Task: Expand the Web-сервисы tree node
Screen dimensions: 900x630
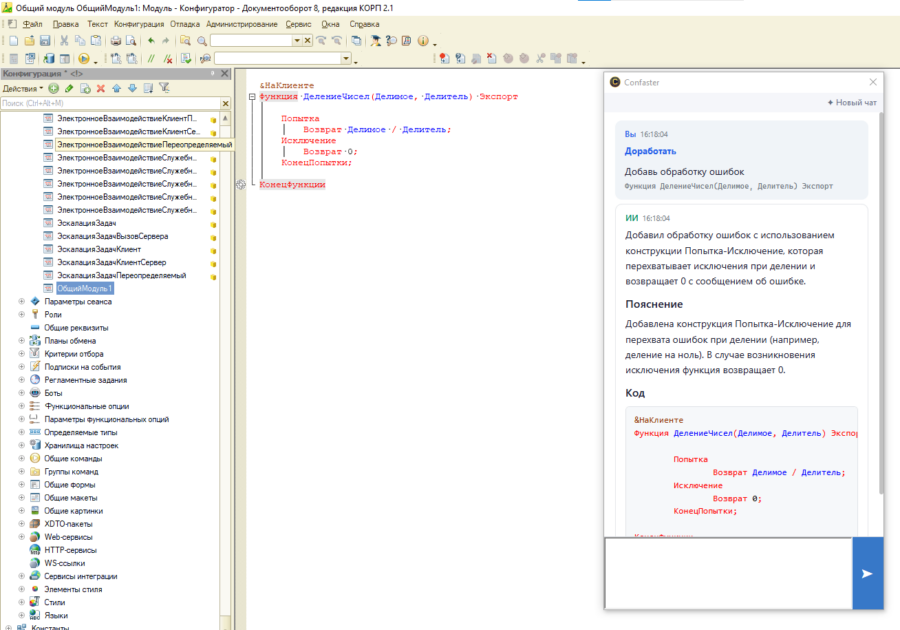Action: pos(21,537)
